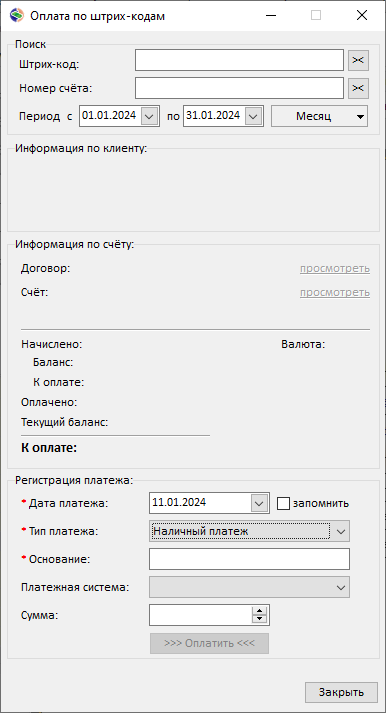Open the period end date calendar dropdown
This screenshot has height=713, width=386.
[x=253, y=116]
